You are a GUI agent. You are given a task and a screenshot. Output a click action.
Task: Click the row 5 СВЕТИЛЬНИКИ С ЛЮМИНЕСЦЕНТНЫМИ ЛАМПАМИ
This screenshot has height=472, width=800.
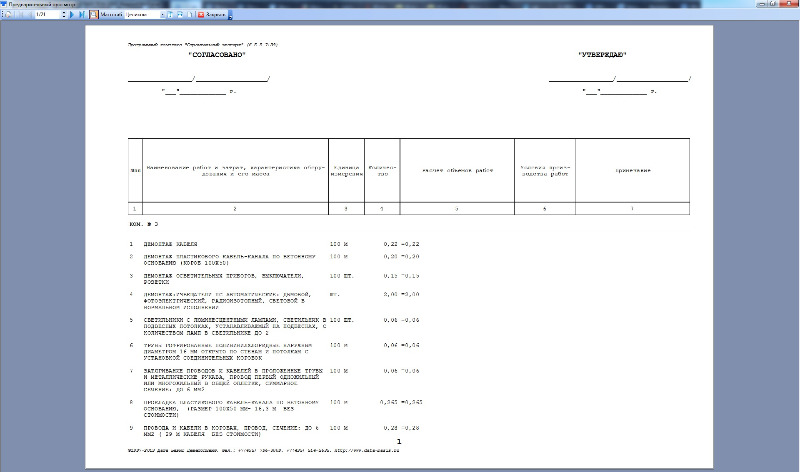235,327
